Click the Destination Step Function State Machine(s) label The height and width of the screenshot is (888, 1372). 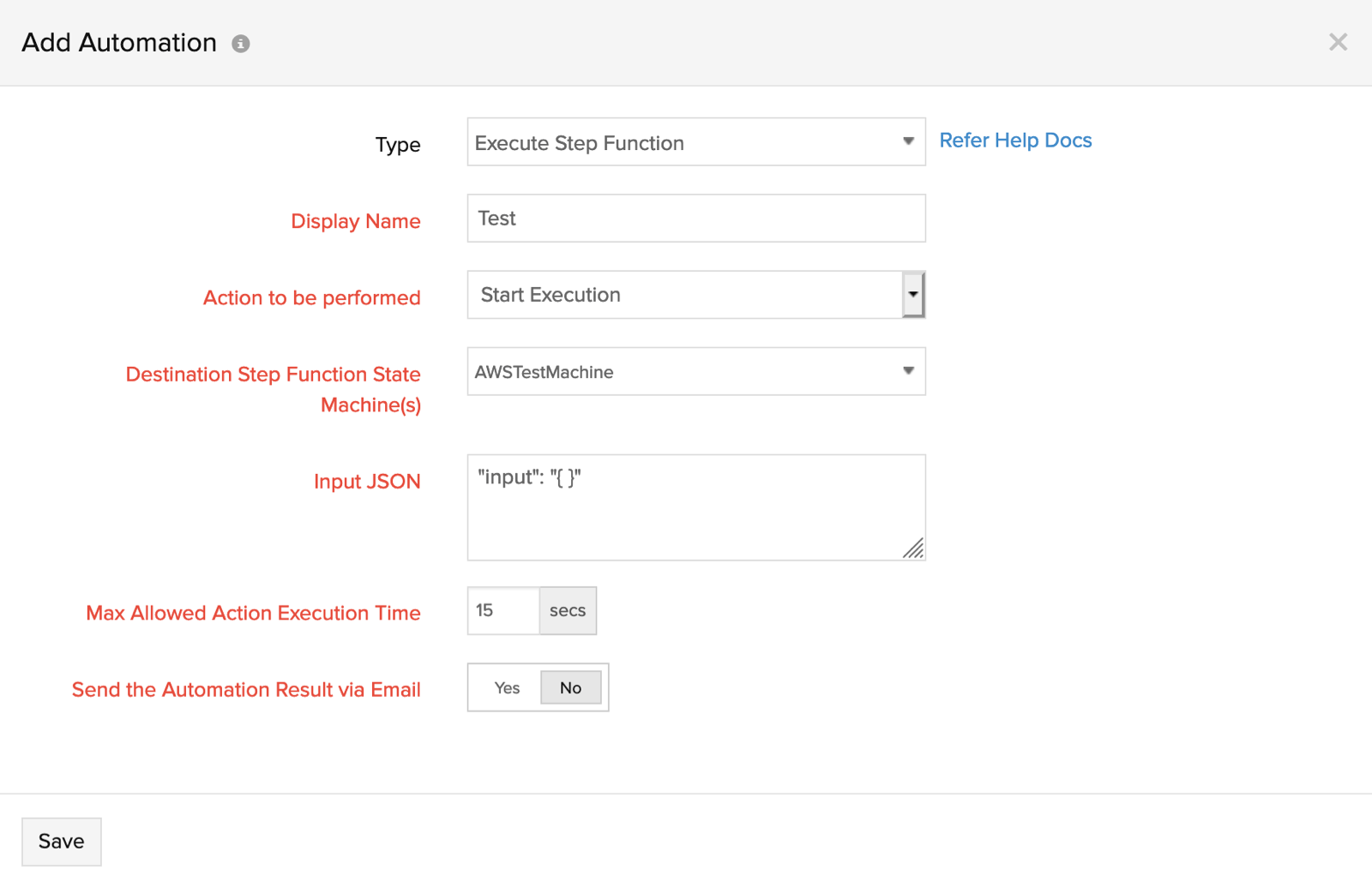(274, 389)
